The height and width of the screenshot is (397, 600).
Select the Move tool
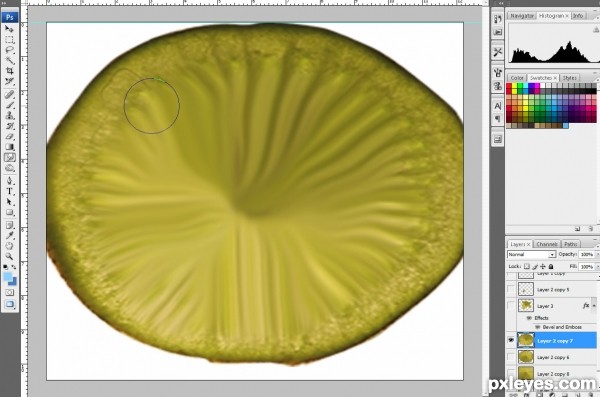(10, 29)
